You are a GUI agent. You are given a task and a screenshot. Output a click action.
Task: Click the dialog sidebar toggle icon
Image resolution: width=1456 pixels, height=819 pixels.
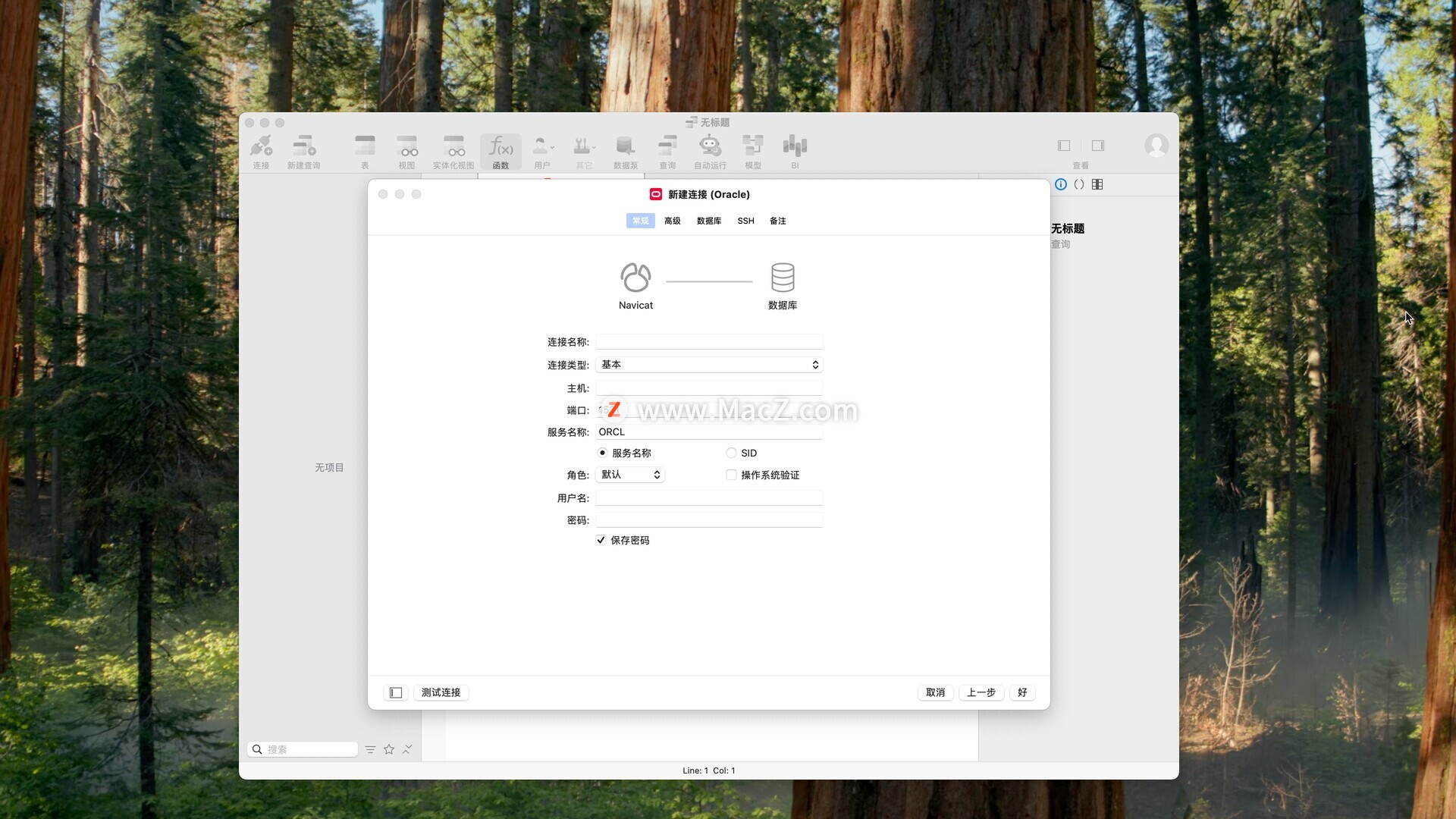point(396,692)
